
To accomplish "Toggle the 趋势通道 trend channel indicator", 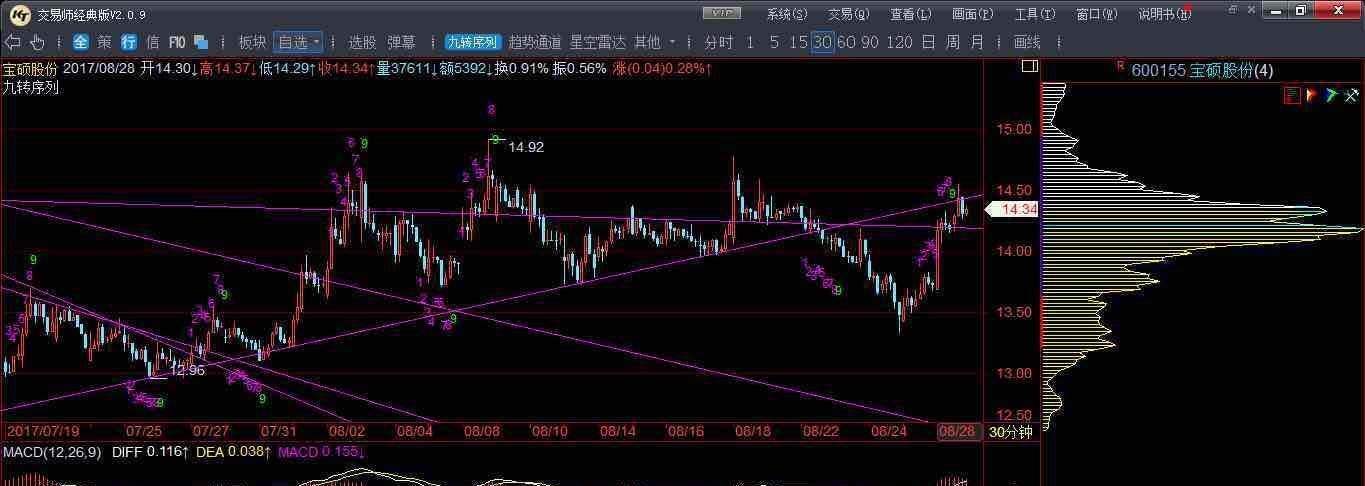I will [x=535, y=42].
